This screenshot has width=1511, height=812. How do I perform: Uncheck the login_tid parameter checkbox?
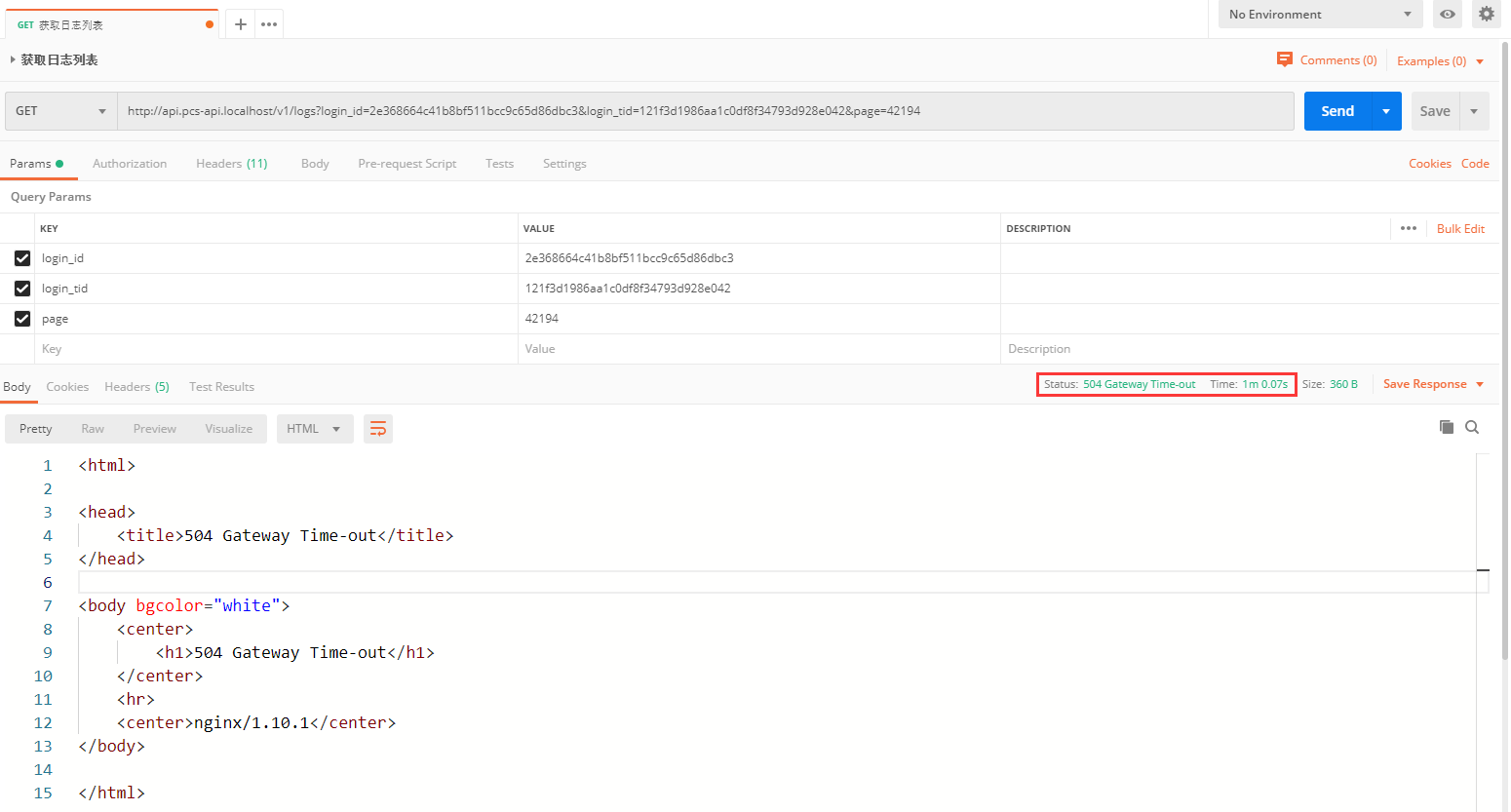[22, 289]
